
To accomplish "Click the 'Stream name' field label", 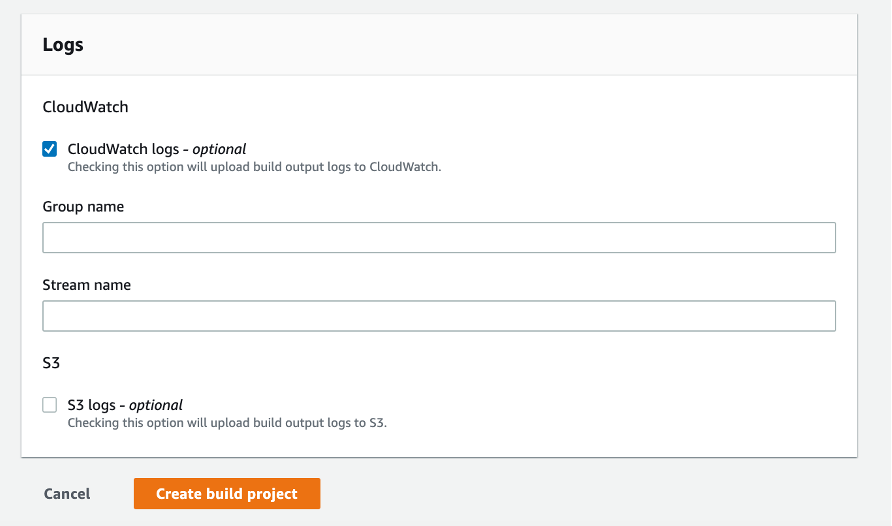I will [86, 285].
